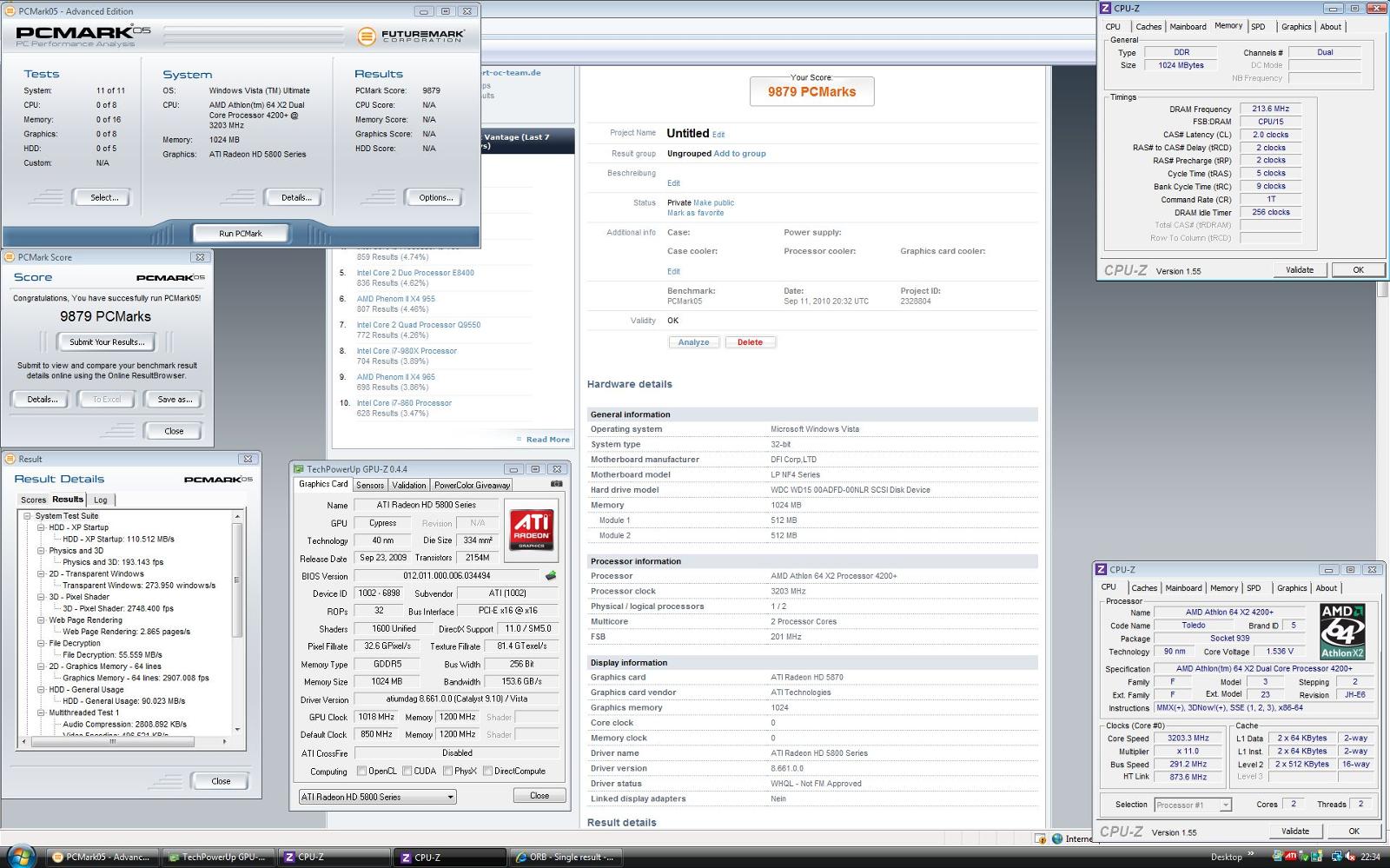The width and height of the screenshot is (1390, 868).
Task: Click the Internet zone globe icon
Action: 1057,838
